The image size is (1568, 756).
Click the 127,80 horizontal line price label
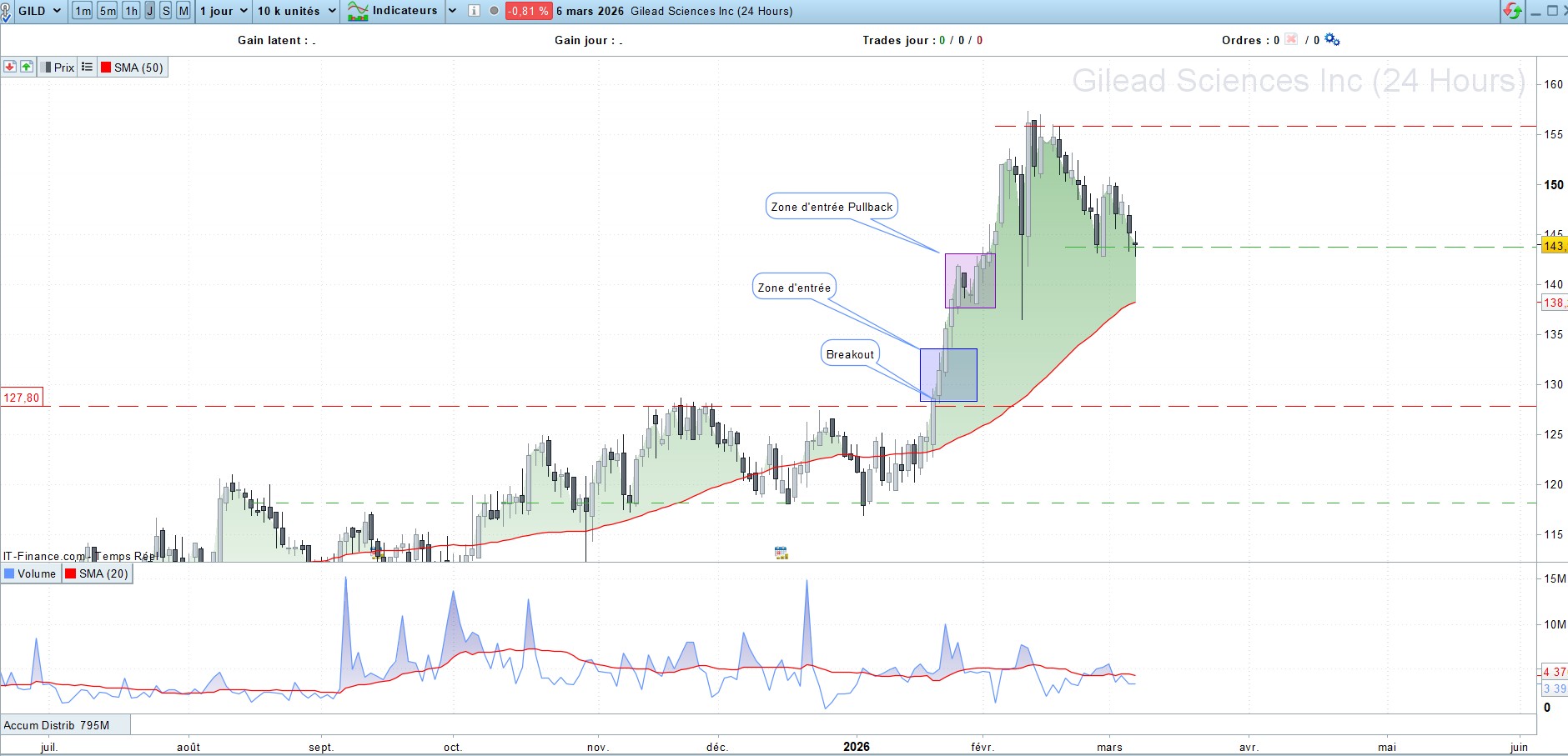tap(22, 398)
